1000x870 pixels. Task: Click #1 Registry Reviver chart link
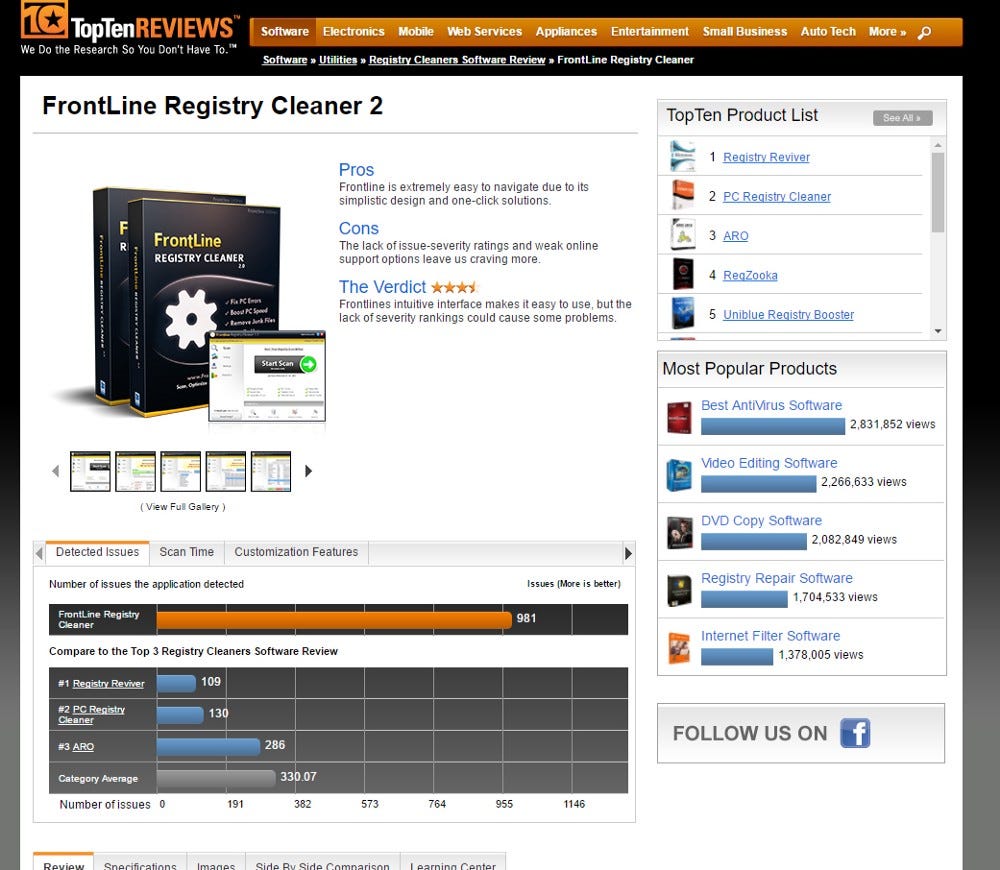click(x=108, y=683)
